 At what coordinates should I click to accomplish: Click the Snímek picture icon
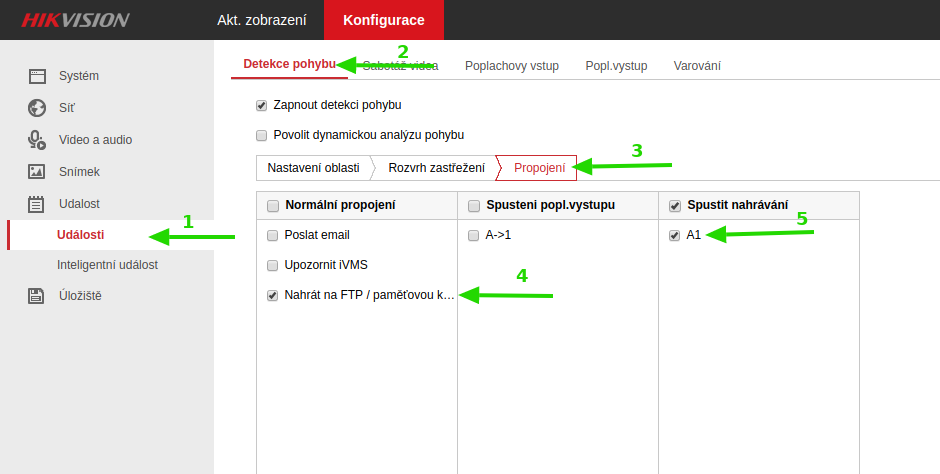37,172
